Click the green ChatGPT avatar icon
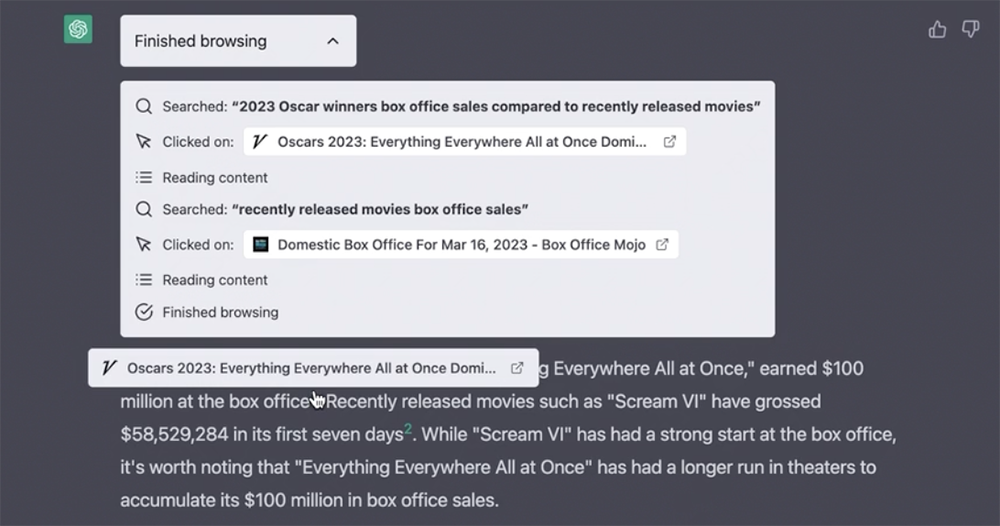Viewport: 1000px width, 526px height. [78, 29]
